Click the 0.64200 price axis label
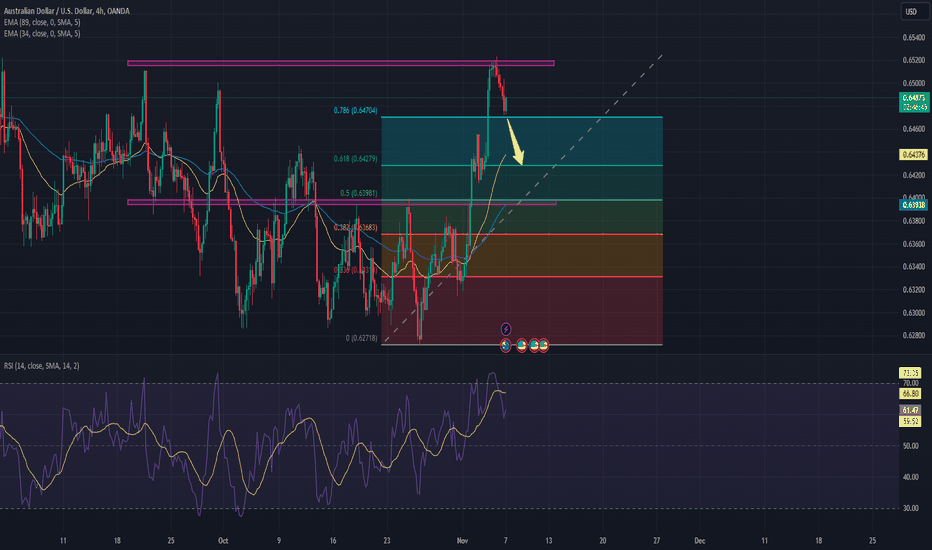Image resolution: width=932 pixels, height=550 pixels. coord(914,175)
